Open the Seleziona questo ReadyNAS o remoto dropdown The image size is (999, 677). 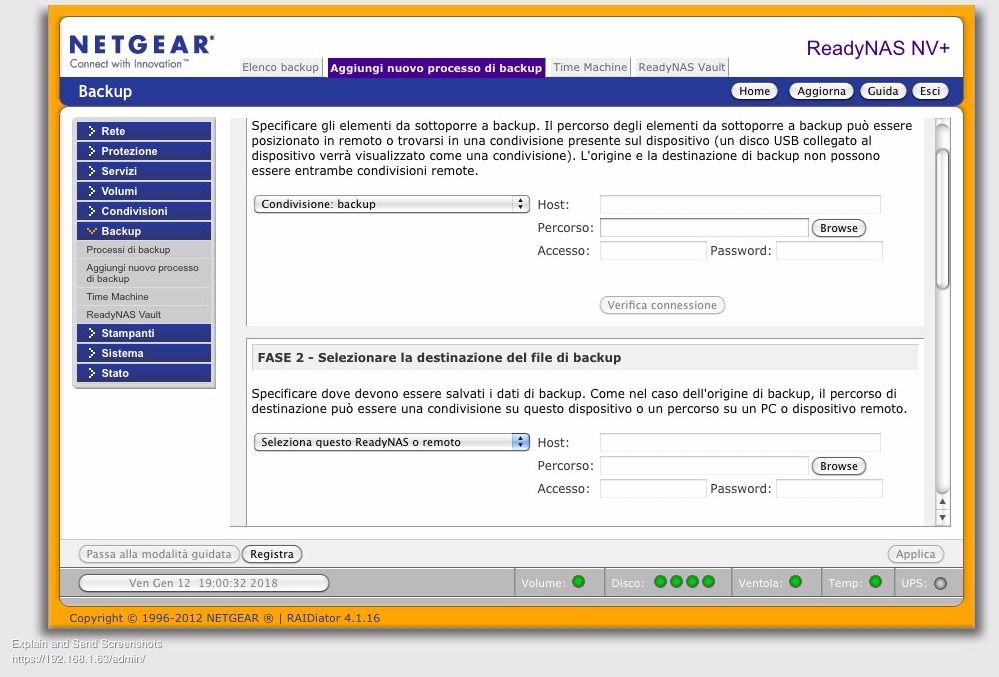coord(392,442)
